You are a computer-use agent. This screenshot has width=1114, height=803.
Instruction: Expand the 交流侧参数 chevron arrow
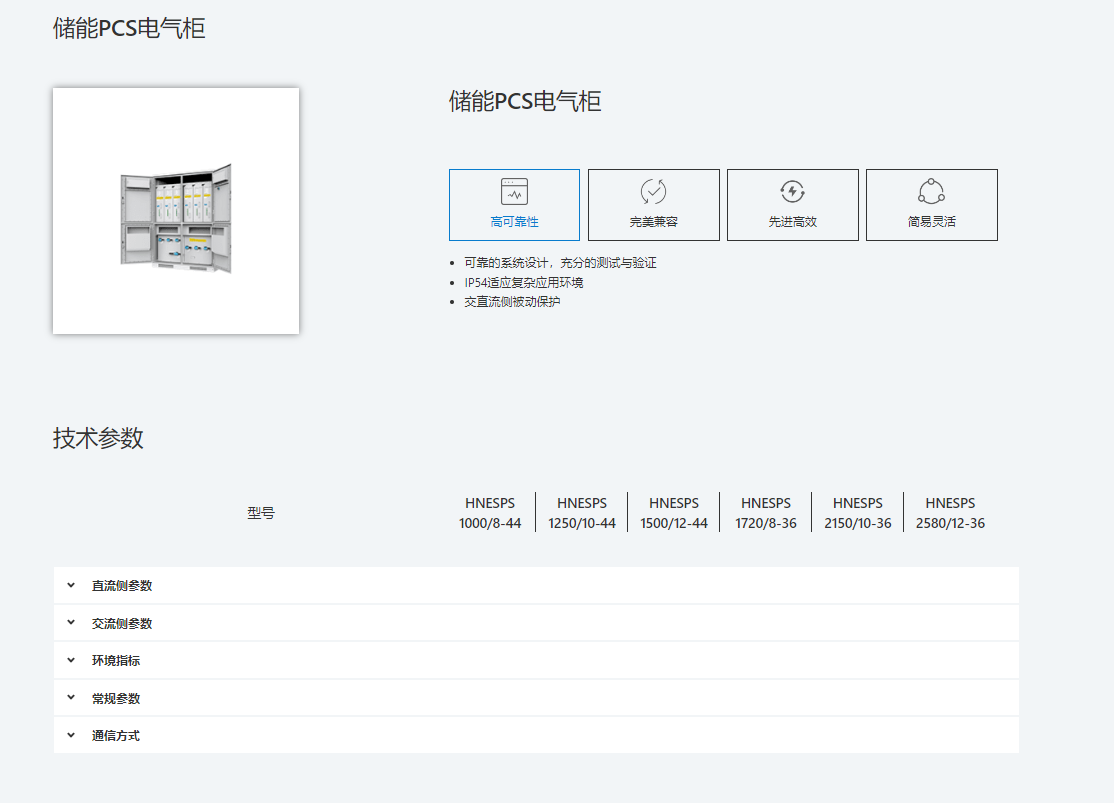tap(71, 622)
